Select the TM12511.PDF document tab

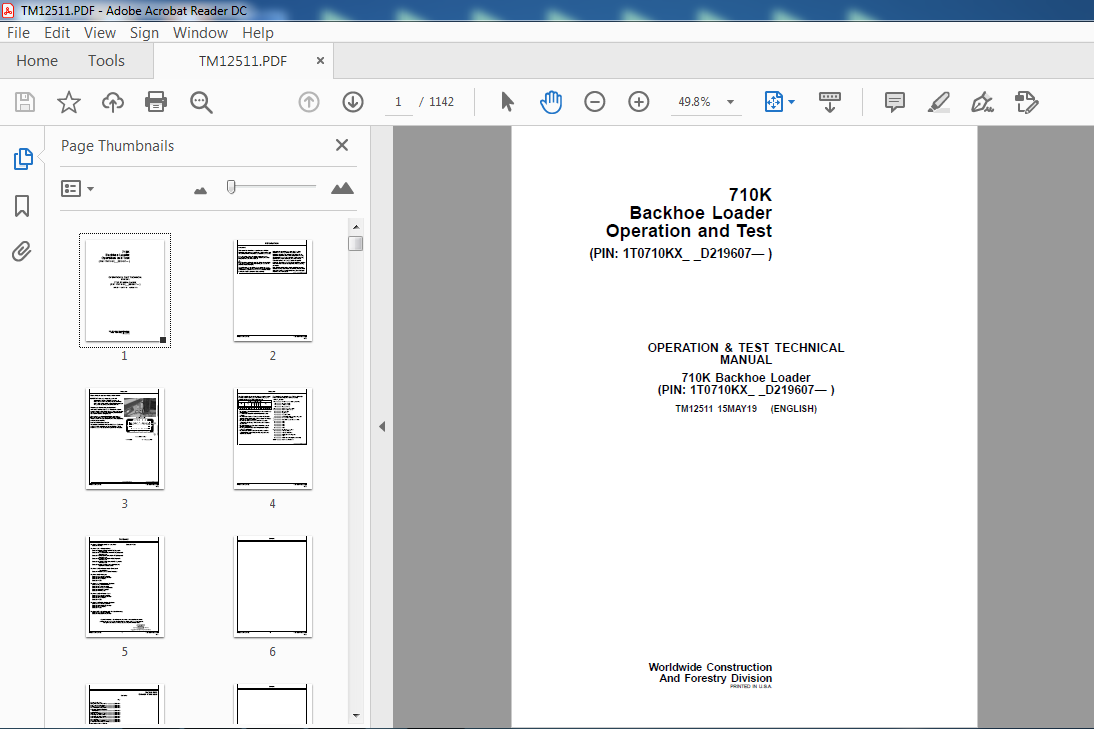pos(243,61)
